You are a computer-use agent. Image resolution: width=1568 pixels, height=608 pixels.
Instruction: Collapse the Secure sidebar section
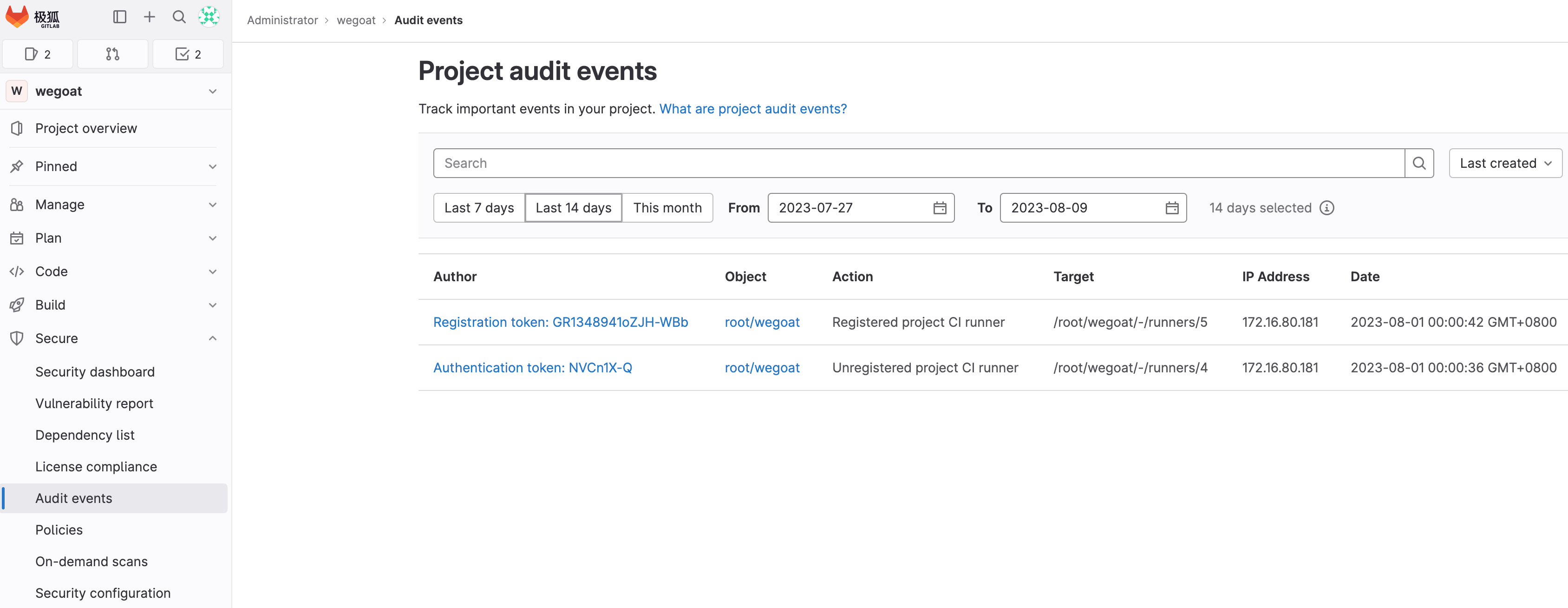(x=212, y=338)
